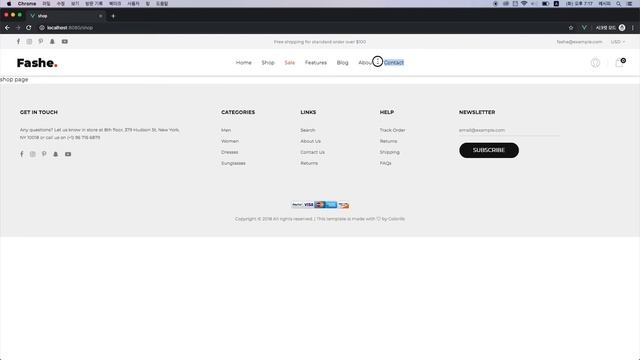Open Chrome's three-dot menu
Image resolution: width=640 pixels, height=360 pixels.
coord(633,28)
